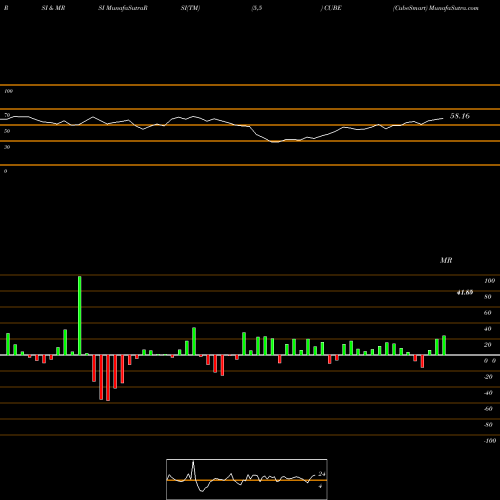Click the -40 label on the MR right axis
Image resolution: width=500 pixels, height=500 pixels.
(x=488, y=393)
